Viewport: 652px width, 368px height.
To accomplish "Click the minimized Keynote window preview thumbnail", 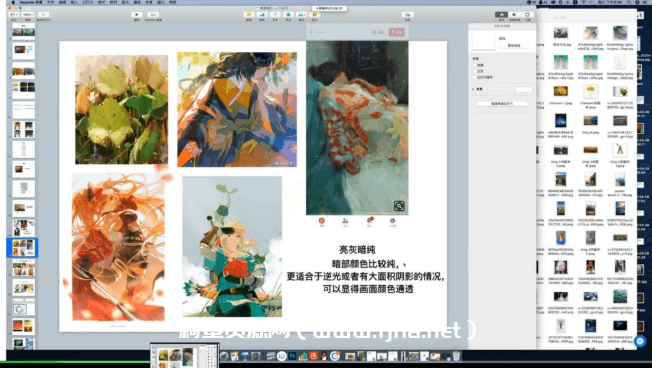I will pyautogui.click(x=185, y=356).
